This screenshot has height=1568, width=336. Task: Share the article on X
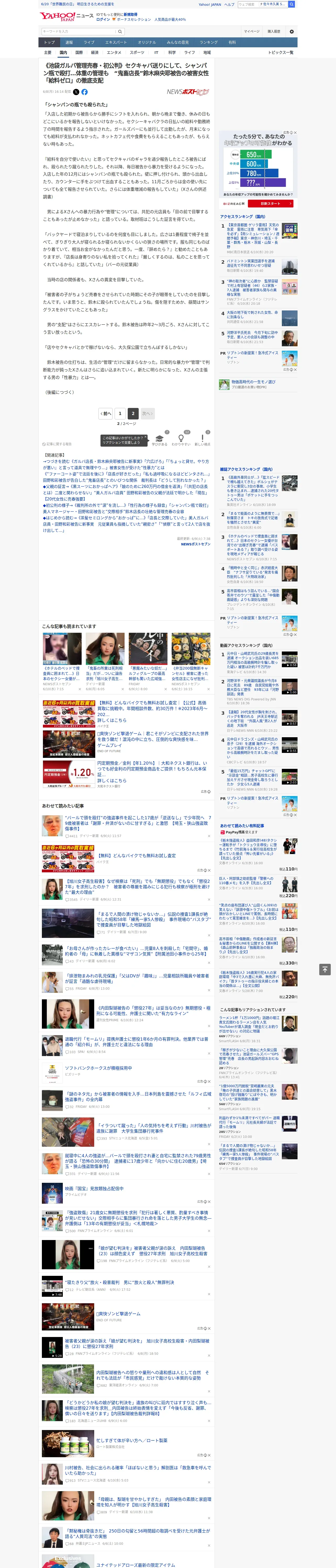76,92
